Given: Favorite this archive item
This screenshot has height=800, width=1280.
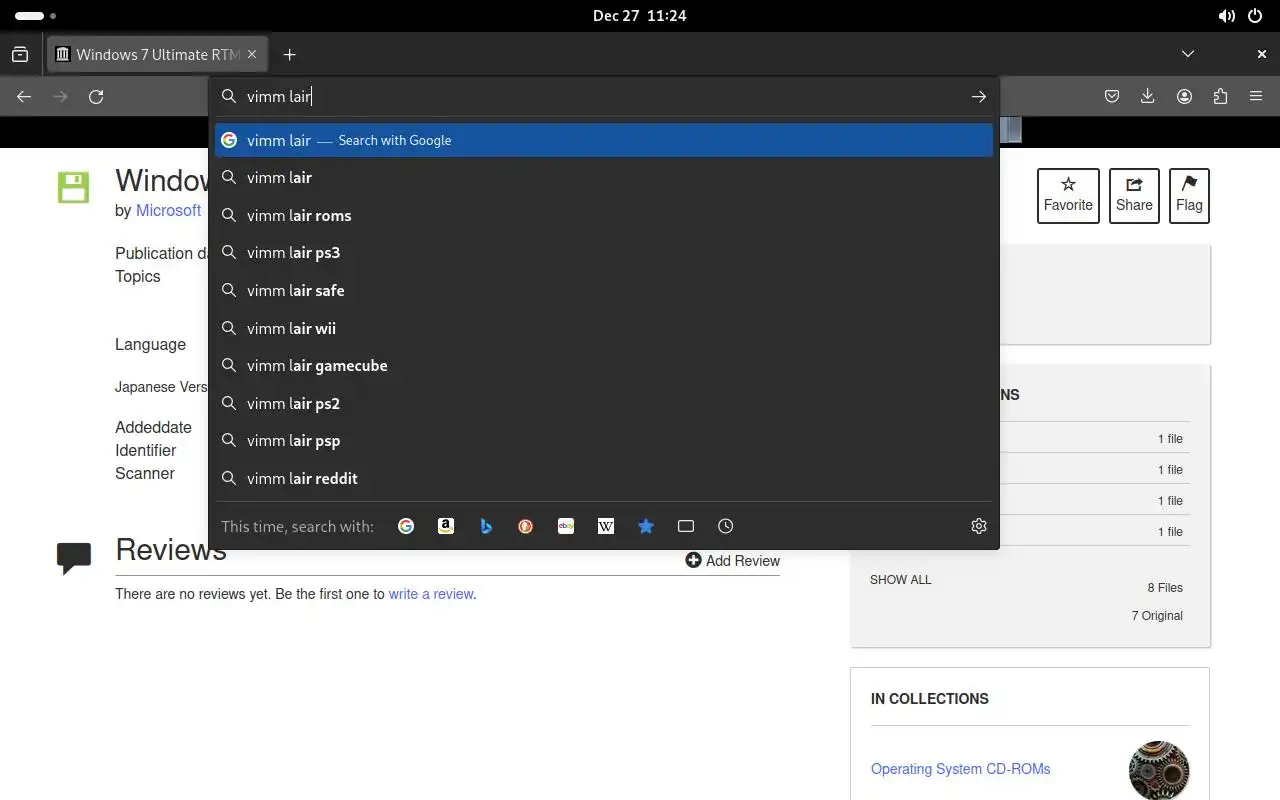Looking at the screenshot, I should tap(1068, 195).
